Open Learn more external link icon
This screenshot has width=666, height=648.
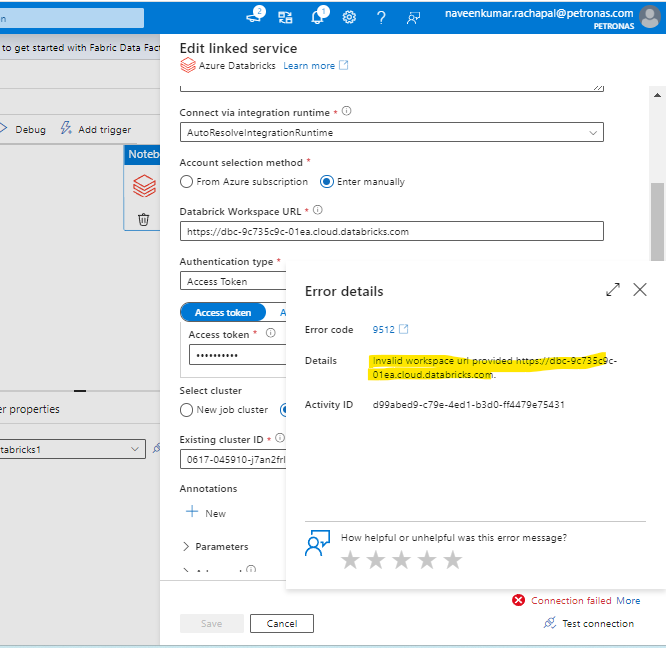pos(344,65)
